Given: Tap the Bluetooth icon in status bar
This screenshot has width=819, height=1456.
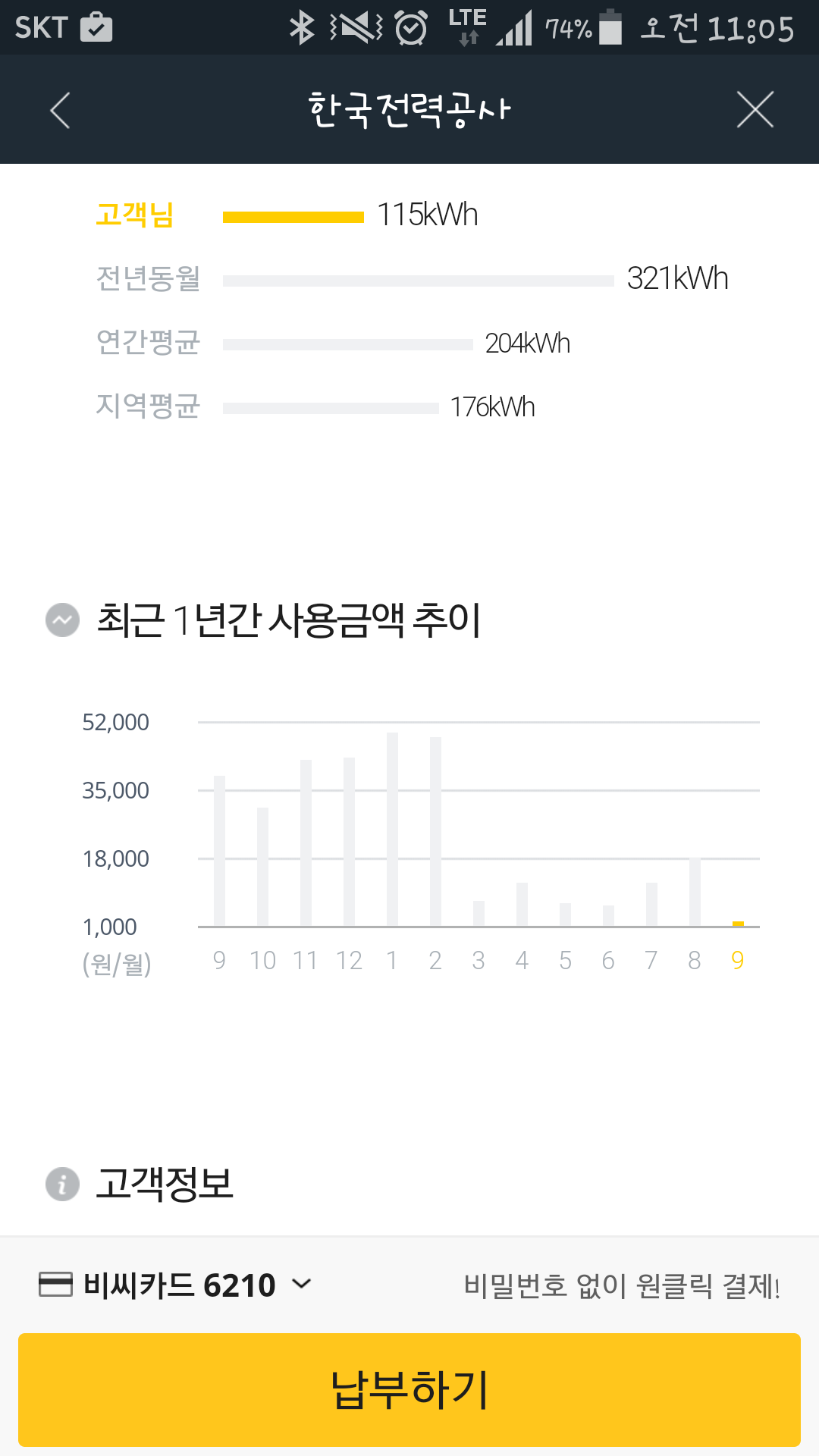Looking at the screenshot, I should (x=302, y=28).
